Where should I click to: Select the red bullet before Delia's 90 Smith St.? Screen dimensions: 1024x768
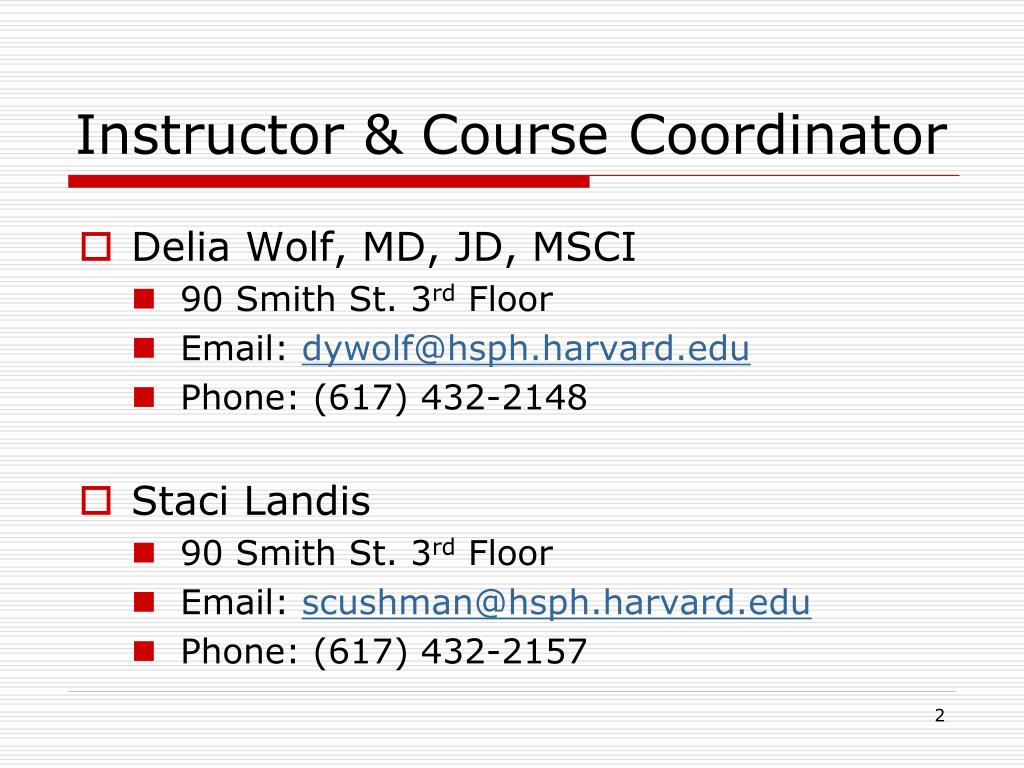(144, 299)
